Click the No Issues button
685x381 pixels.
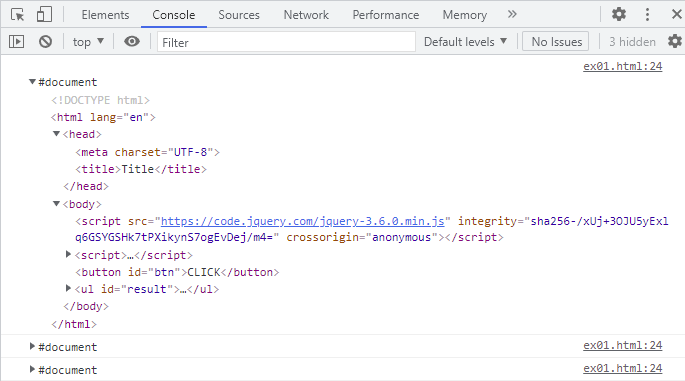coord(556,42)
